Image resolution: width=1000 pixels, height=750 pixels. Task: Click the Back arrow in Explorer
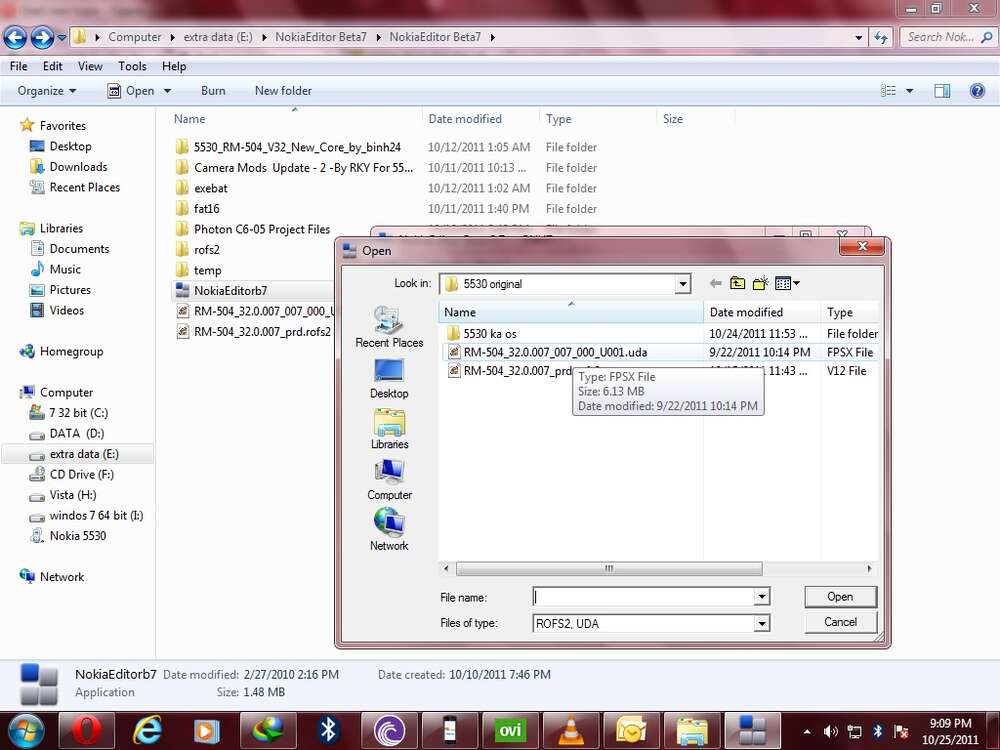click(15, 38)
